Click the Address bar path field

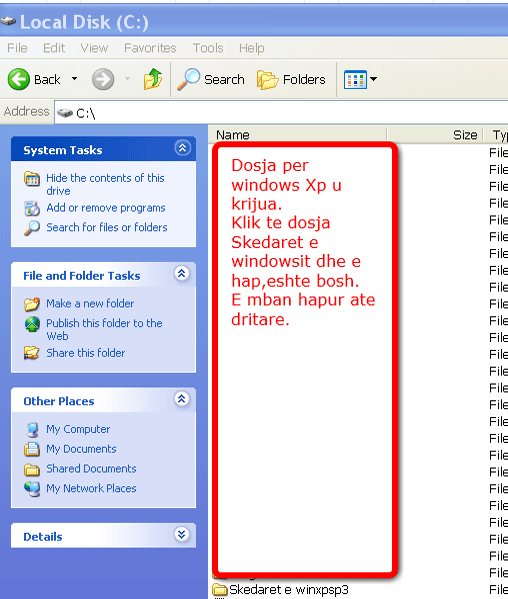[281, 113]
